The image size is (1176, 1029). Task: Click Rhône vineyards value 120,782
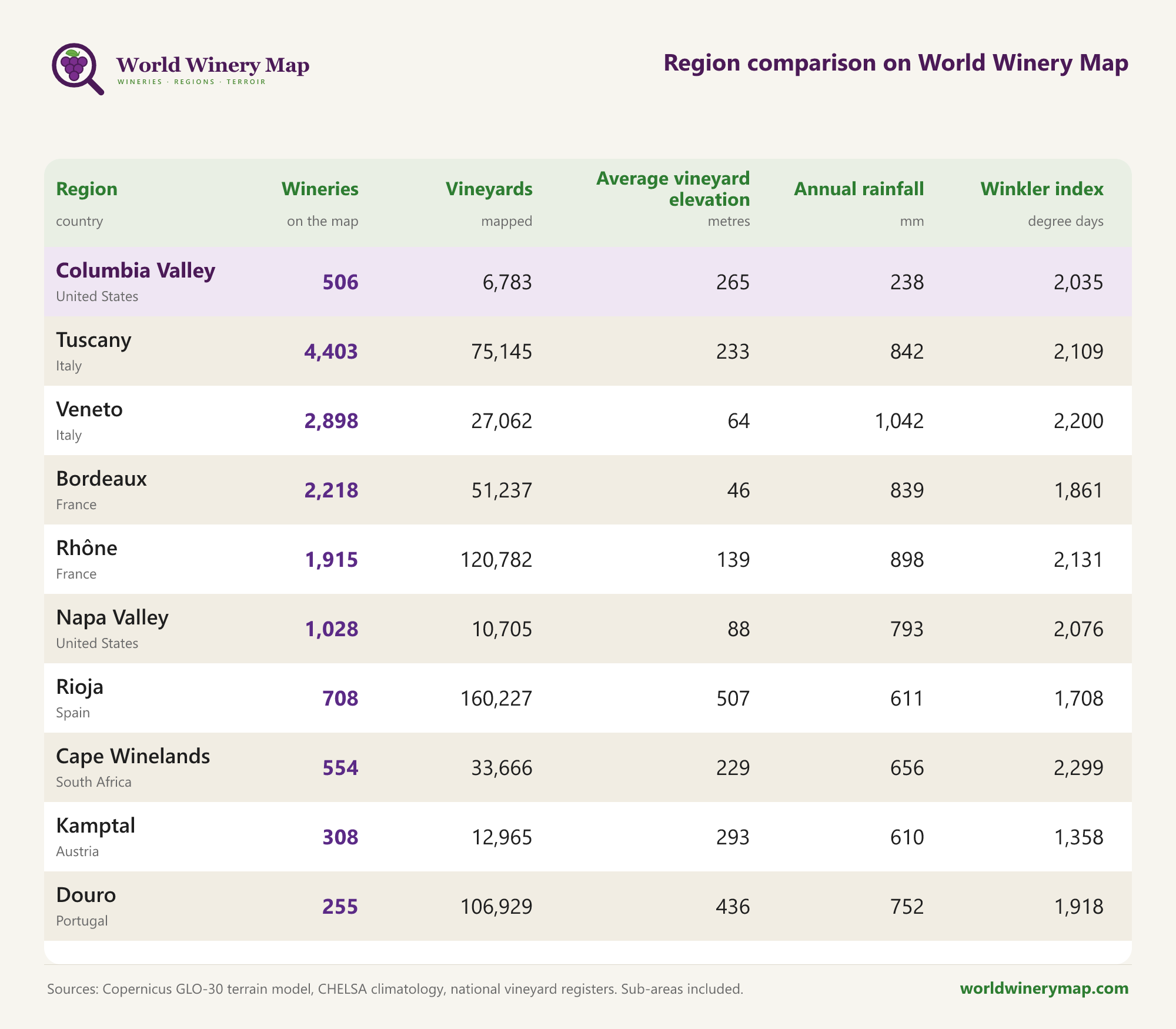[x=496, y=560]
